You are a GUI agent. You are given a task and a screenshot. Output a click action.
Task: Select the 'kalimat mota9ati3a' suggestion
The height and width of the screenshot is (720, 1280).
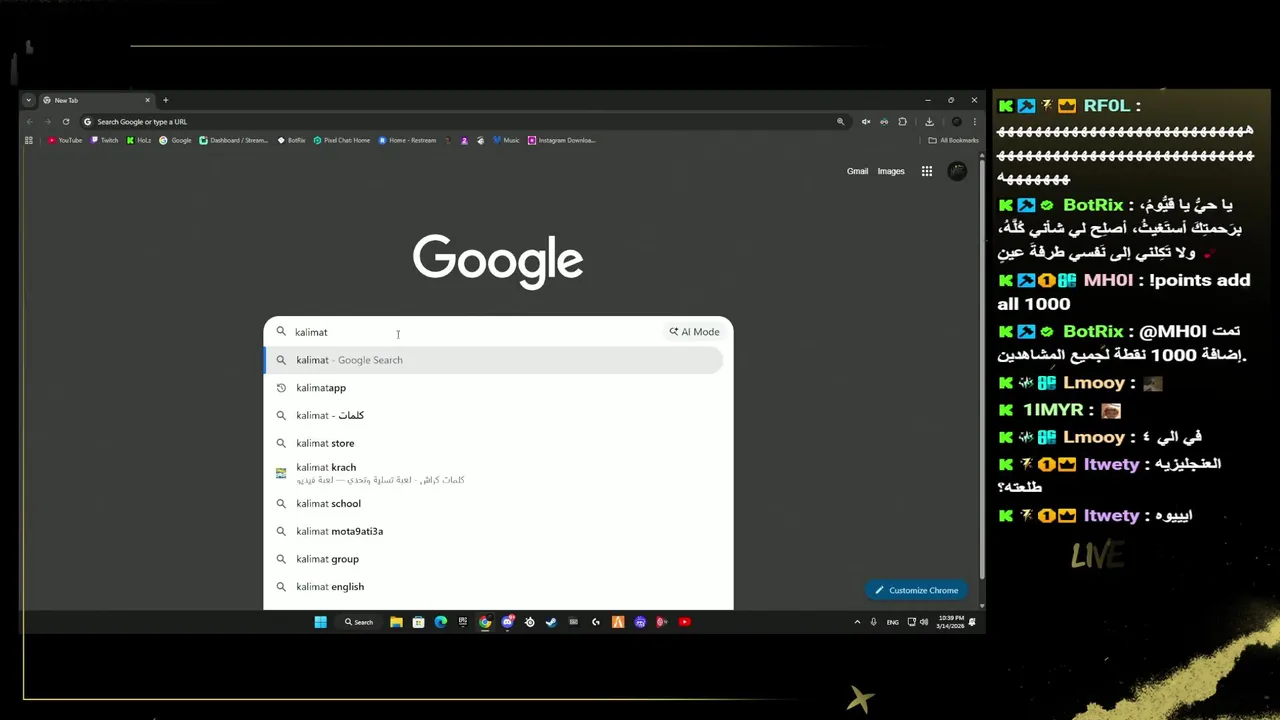(x=493, y=532)
